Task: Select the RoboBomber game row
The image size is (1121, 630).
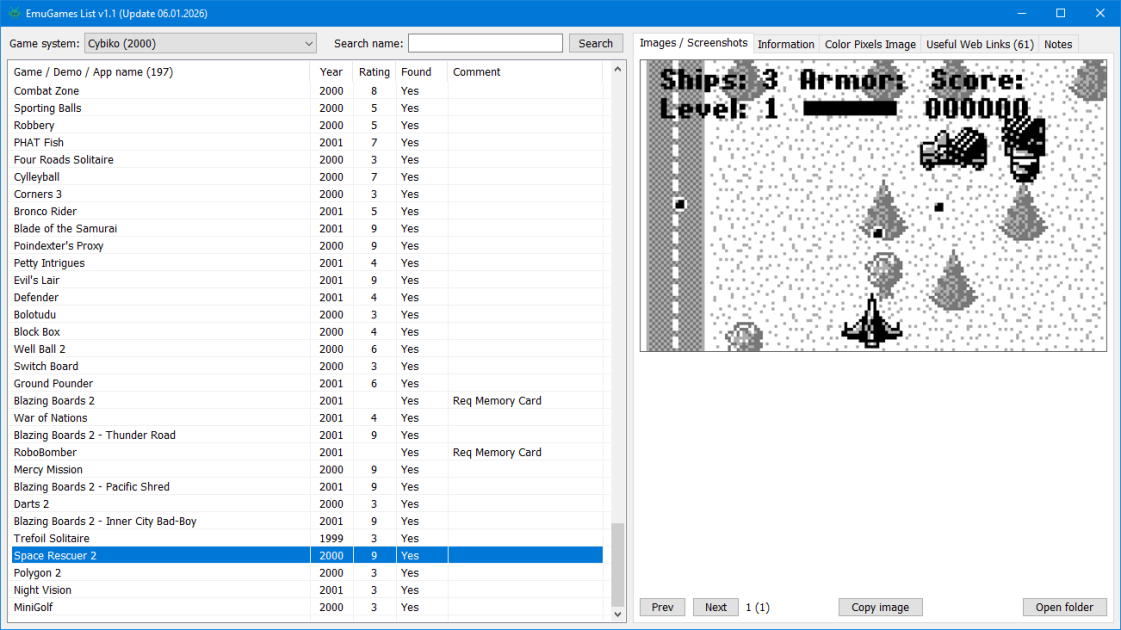Action: click(307, 453)
